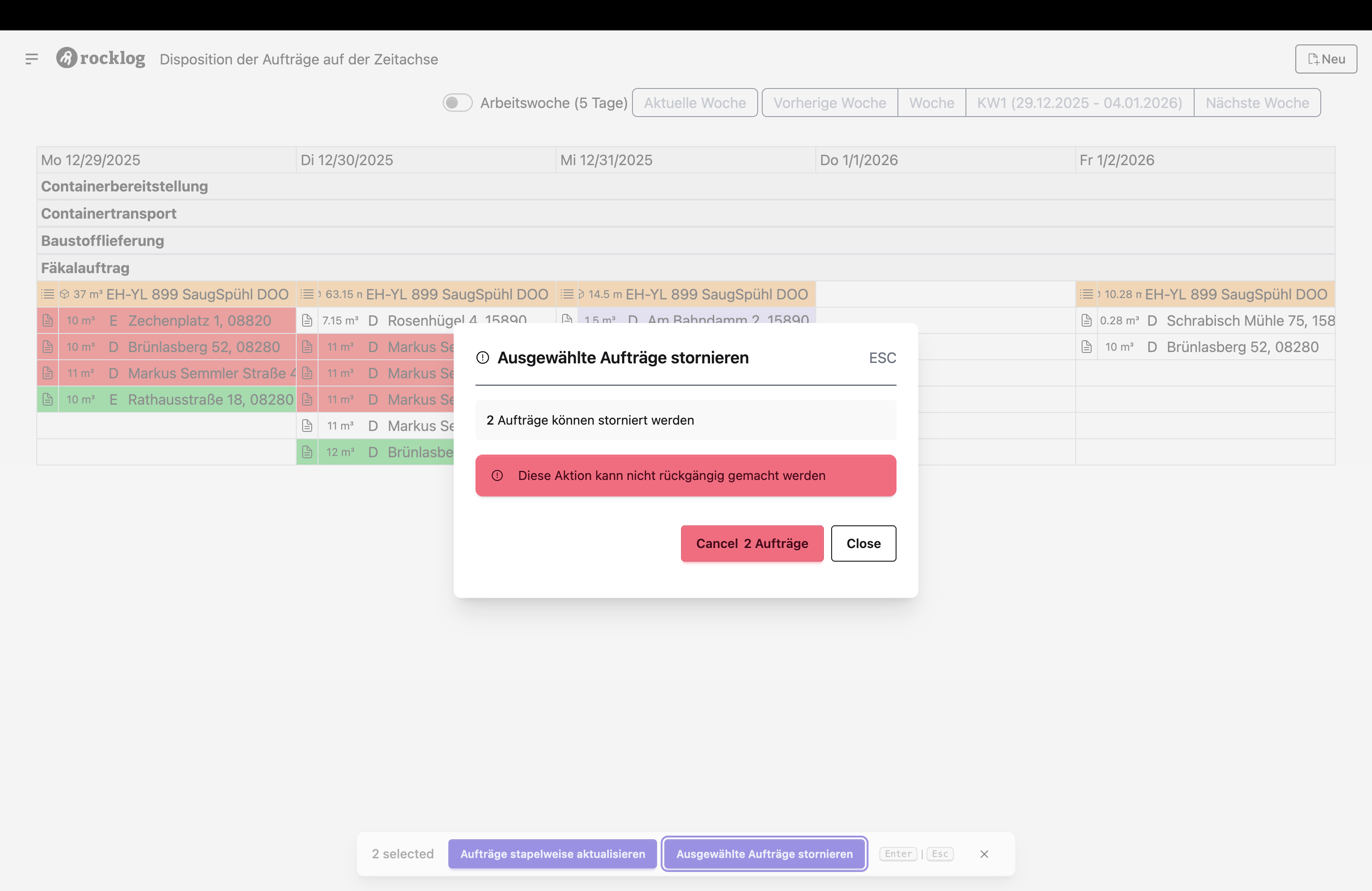Collapse the Fäkalauftrag group row
Image resolution: width=1372 pixels, height=891 pixels.
85,268
